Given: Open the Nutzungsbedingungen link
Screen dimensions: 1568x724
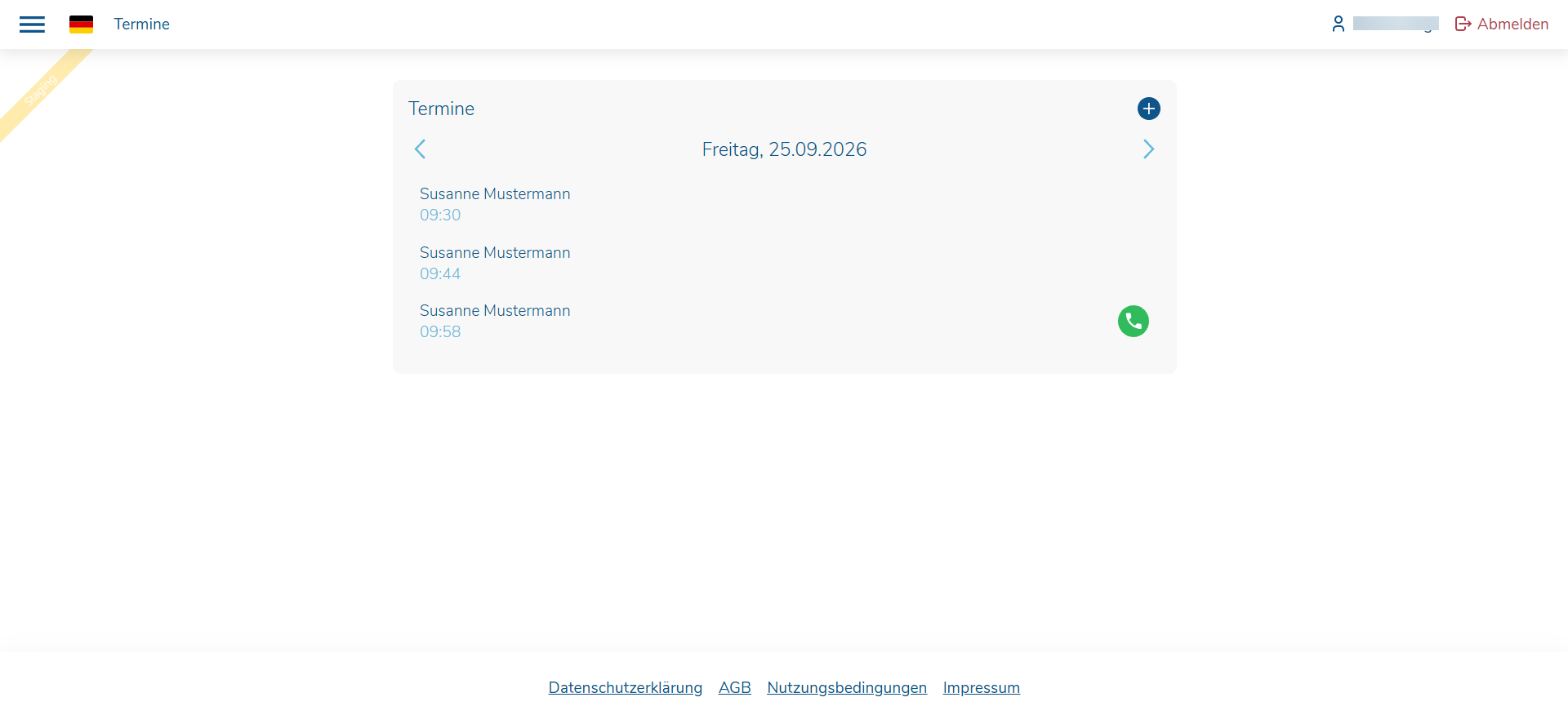Looking at the screenshot, I should click(847, 688).
